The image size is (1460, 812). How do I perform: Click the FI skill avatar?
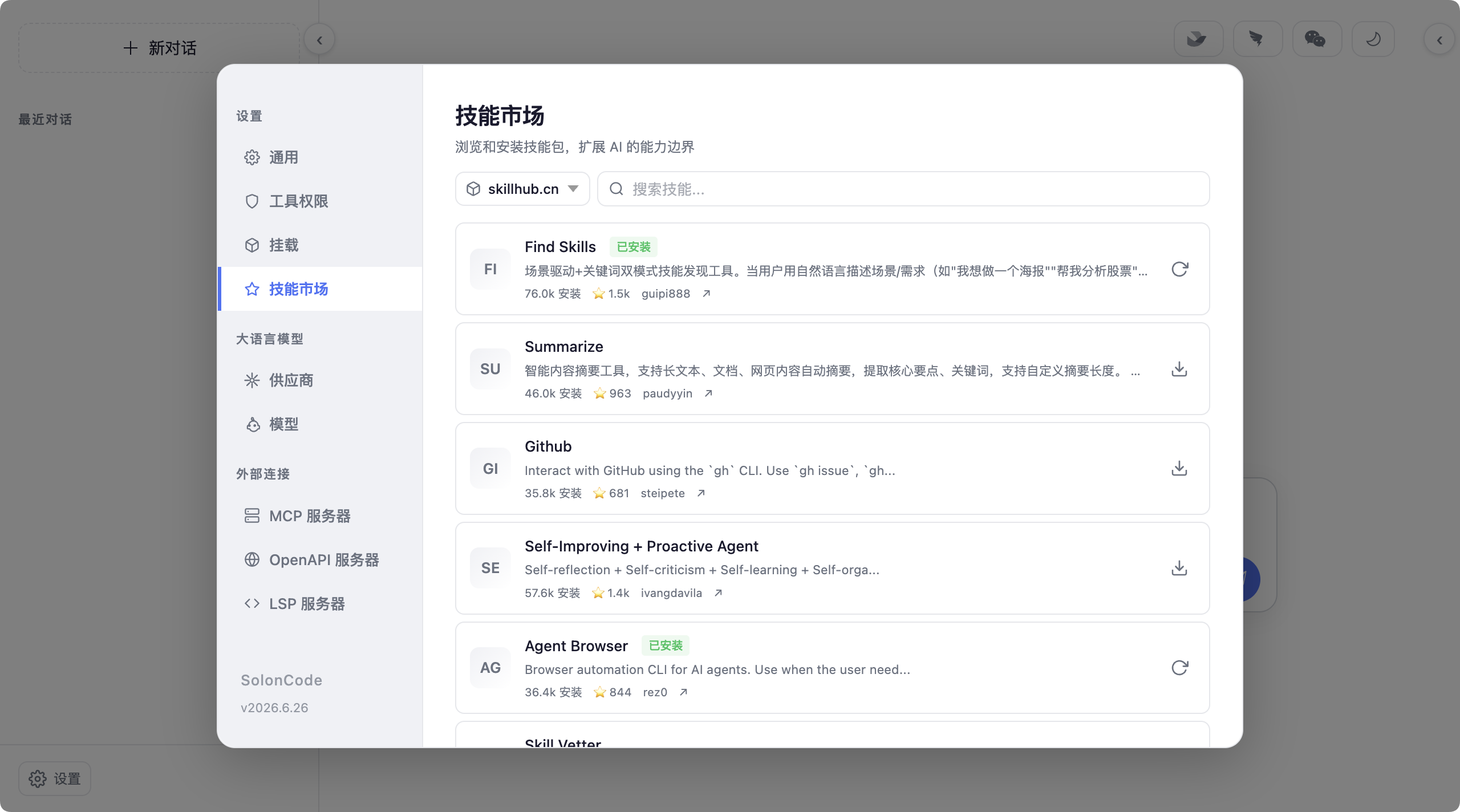click(490, 269)
